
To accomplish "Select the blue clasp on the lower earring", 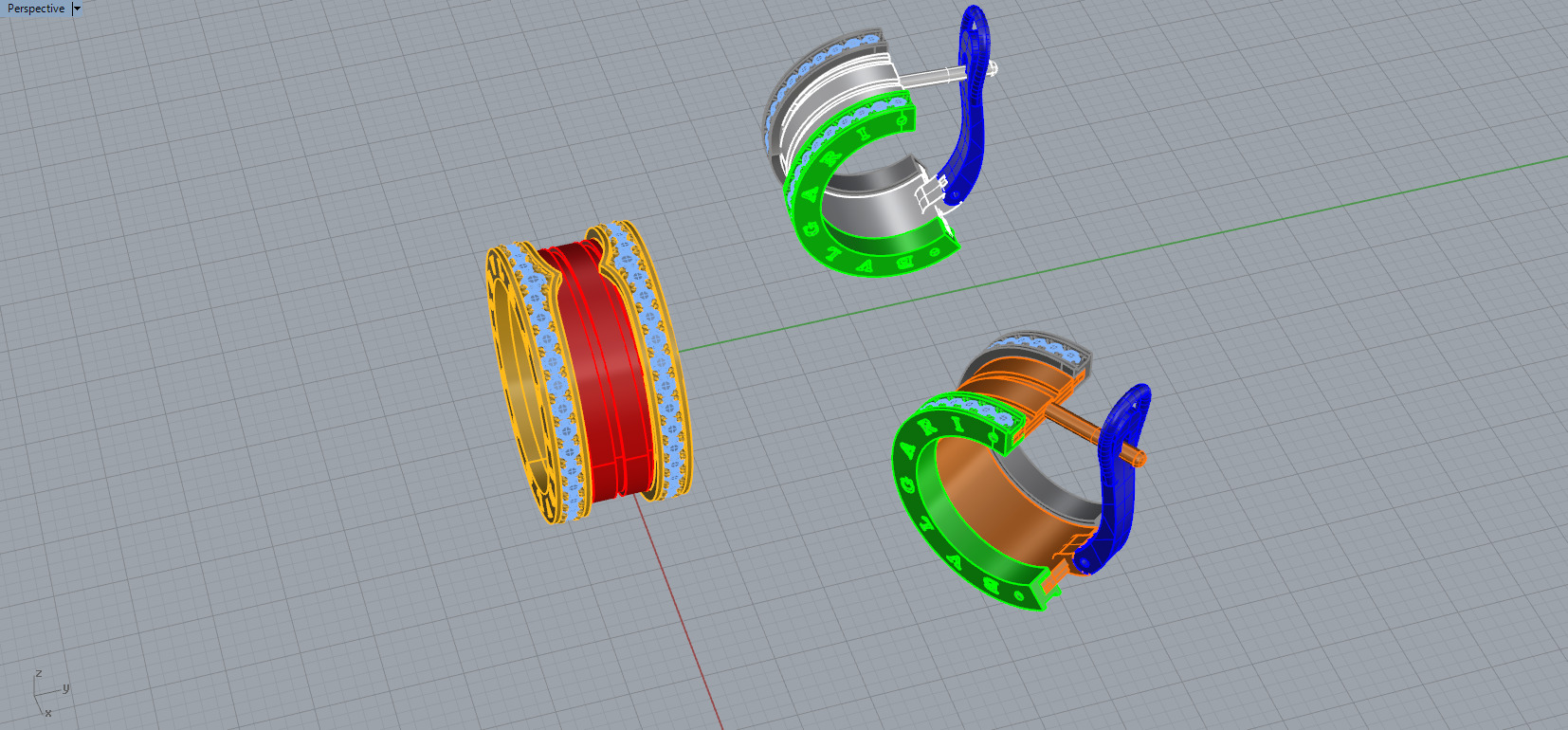I will [x=1117, y=479].
